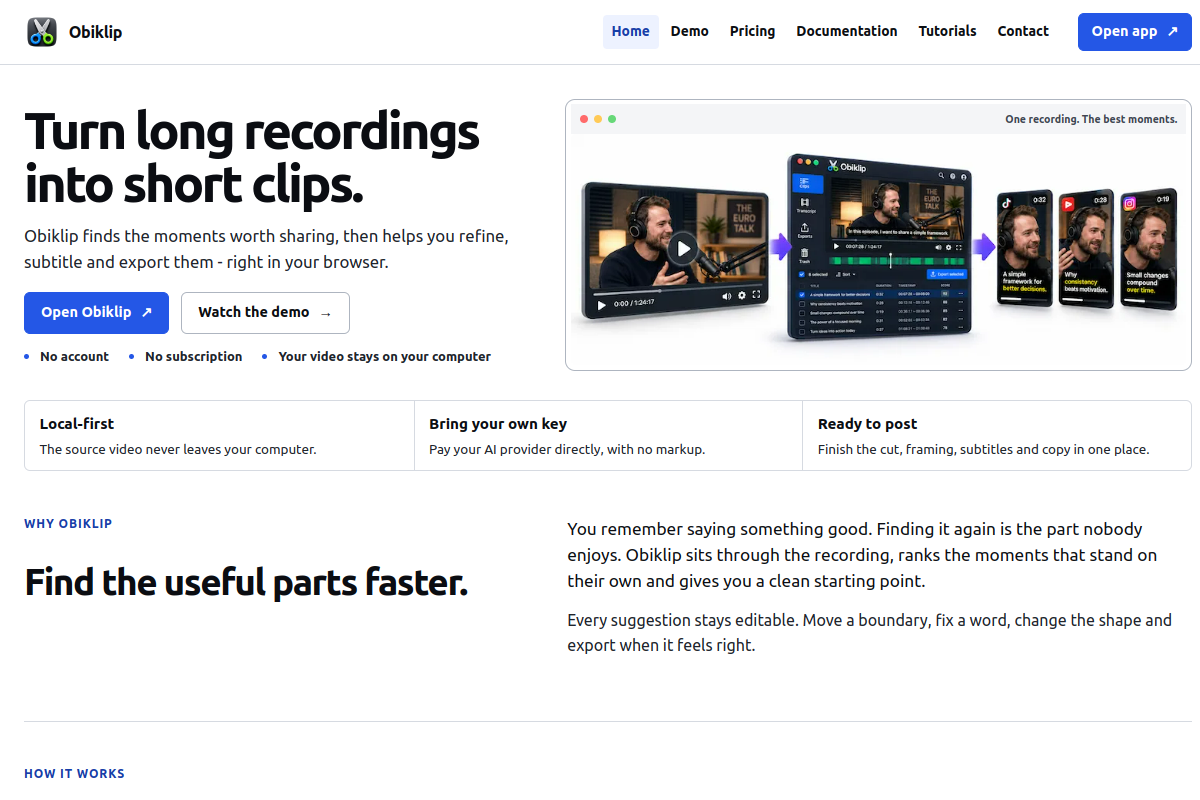This screenshot has width=1200, height=800.
Task: Open the Trash icon in app sidebar
Action: click(x=804, y=256)
